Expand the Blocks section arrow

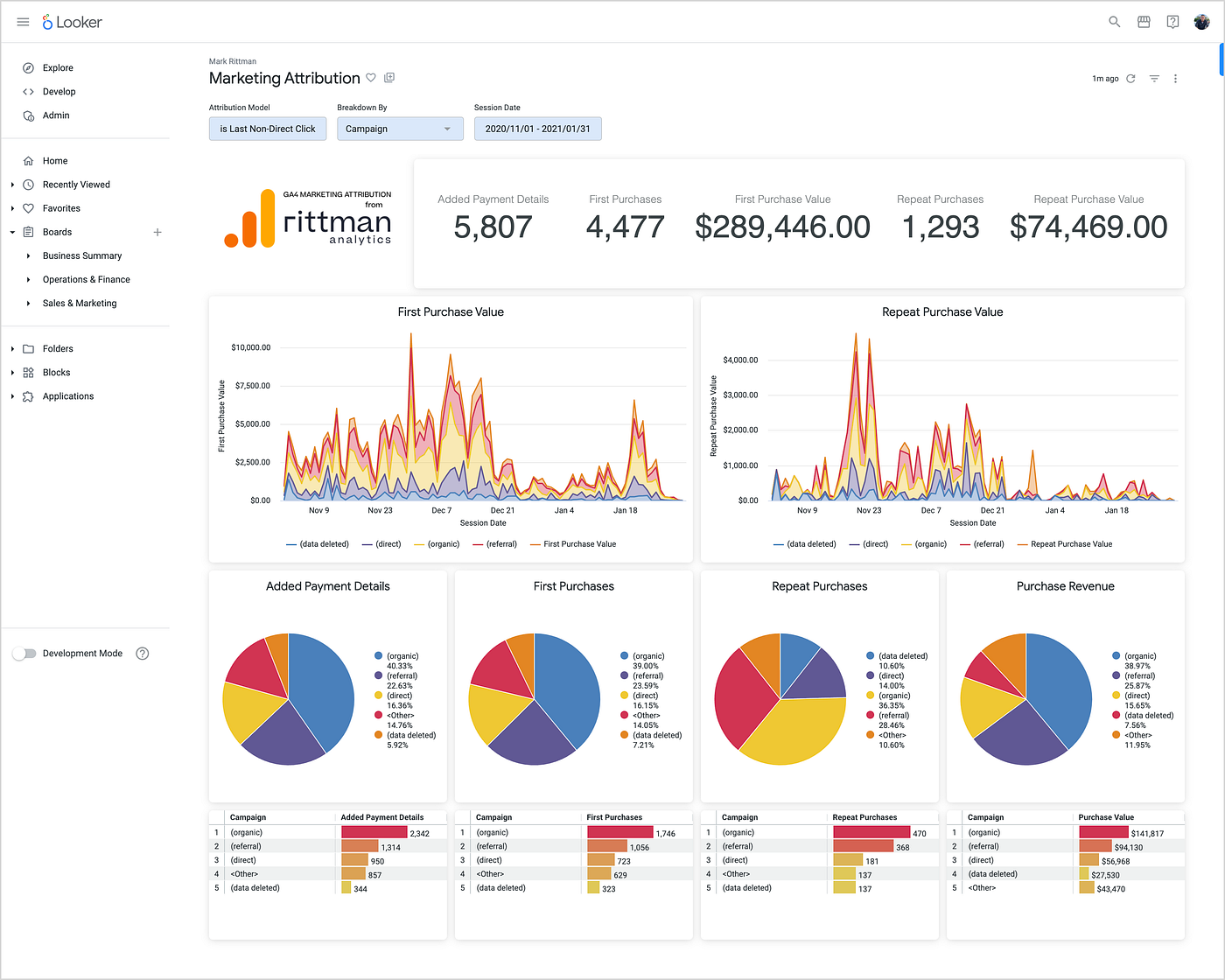tap(12, 372)
